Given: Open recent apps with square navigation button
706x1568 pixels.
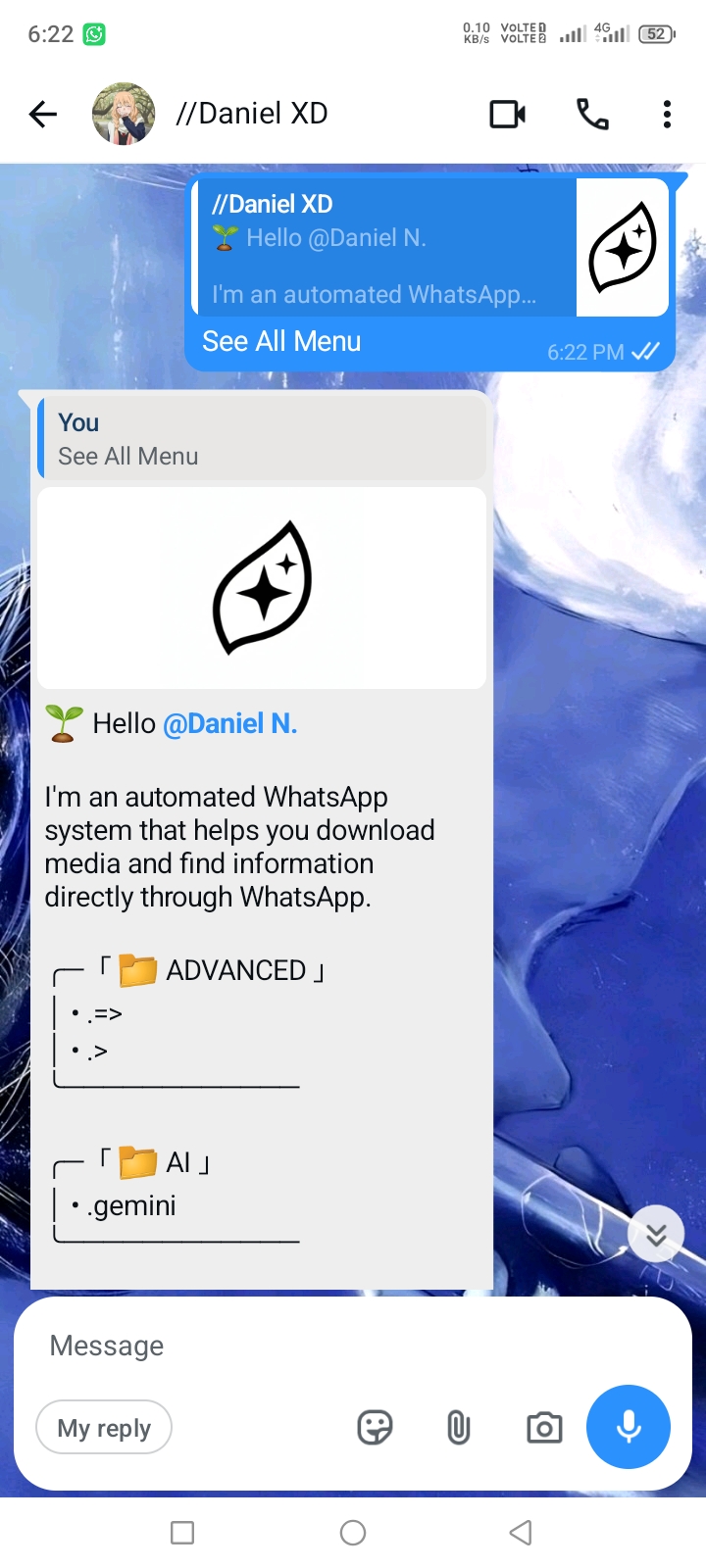Looking at the screenshot, I should click(x=182, y=1533).
